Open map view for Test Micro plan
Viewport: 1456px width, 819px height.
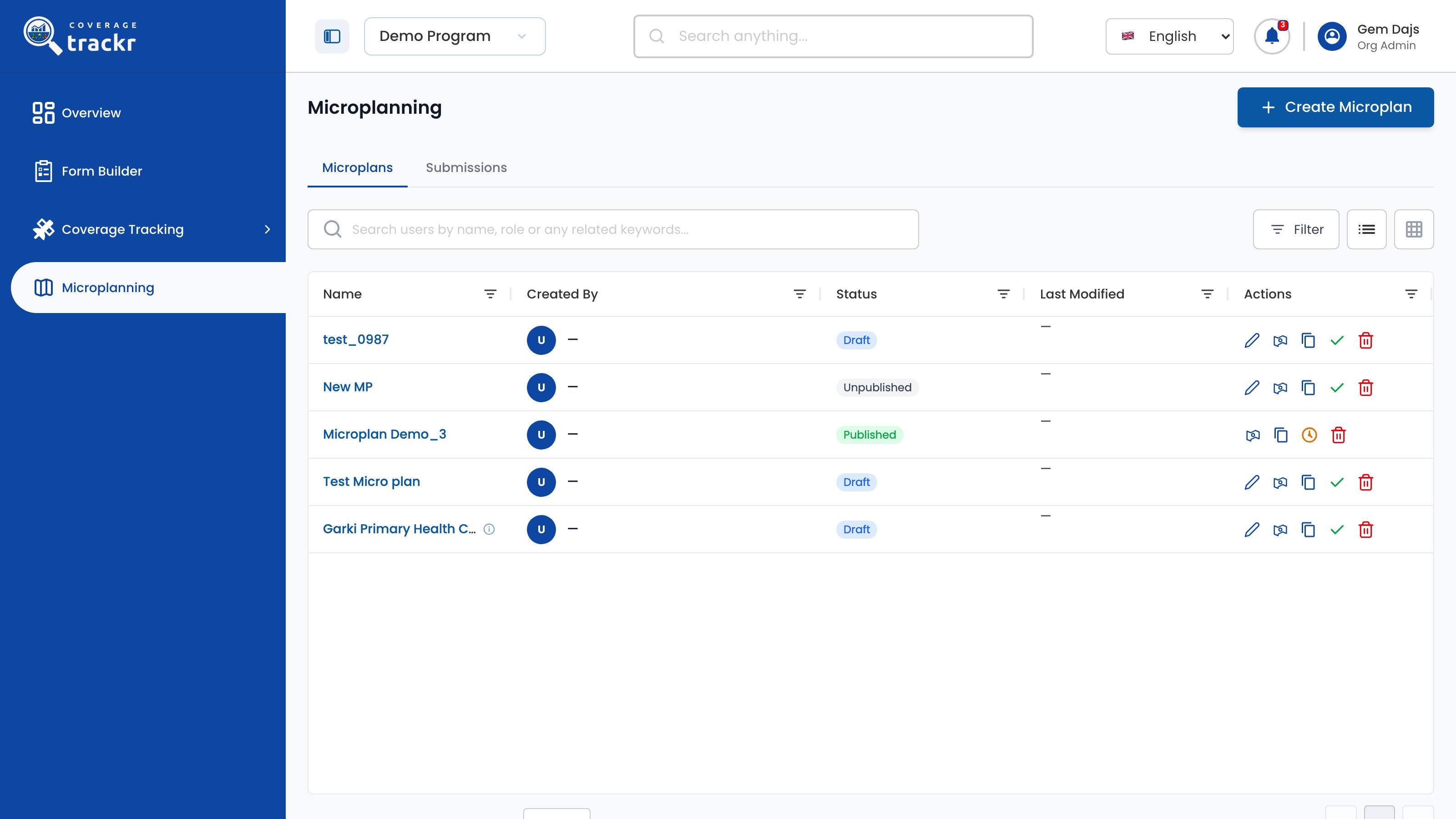click(x=1279, y=482)
